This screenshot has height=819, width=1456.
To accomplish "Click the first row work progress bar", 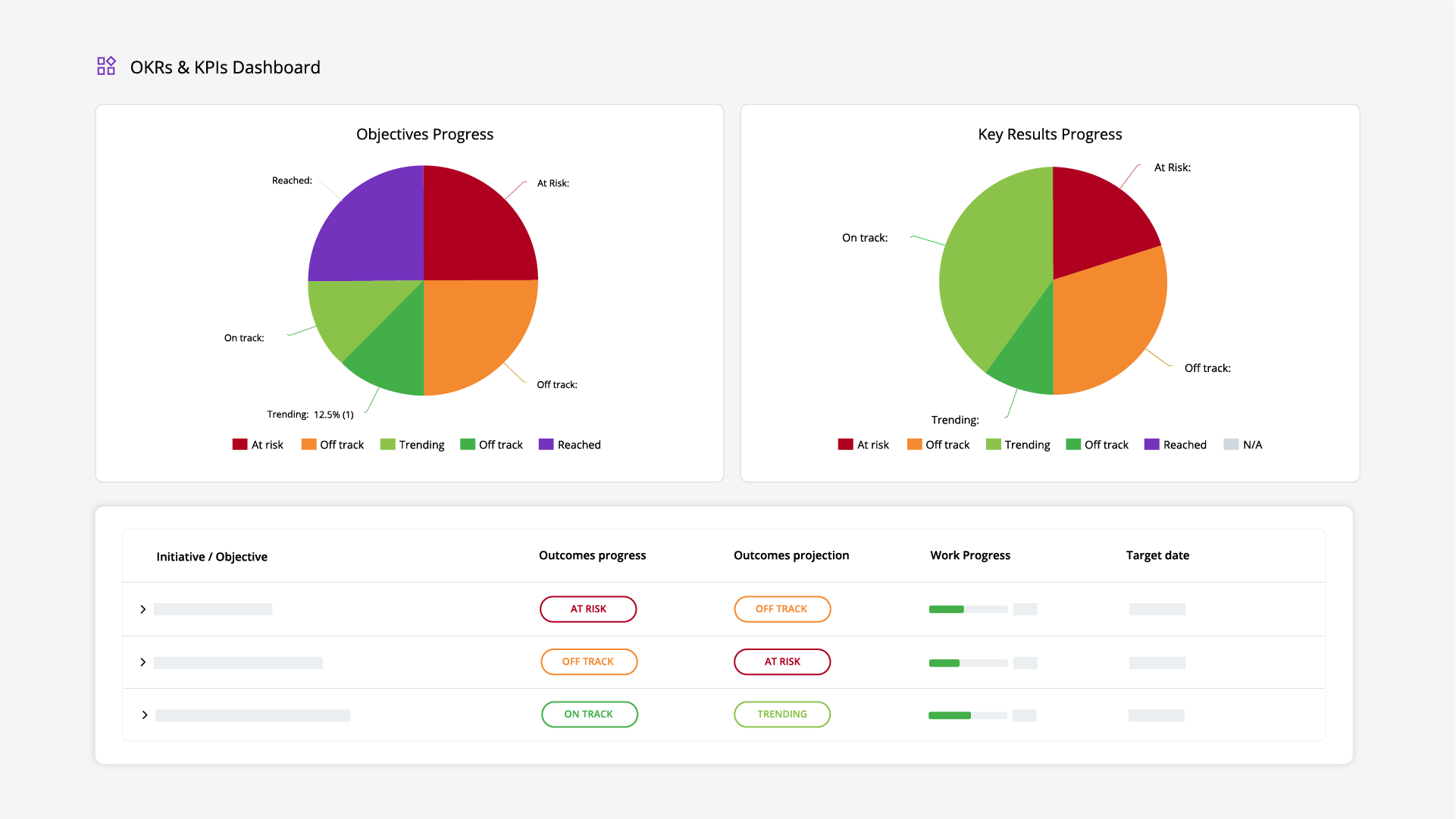I will [968, 609].
